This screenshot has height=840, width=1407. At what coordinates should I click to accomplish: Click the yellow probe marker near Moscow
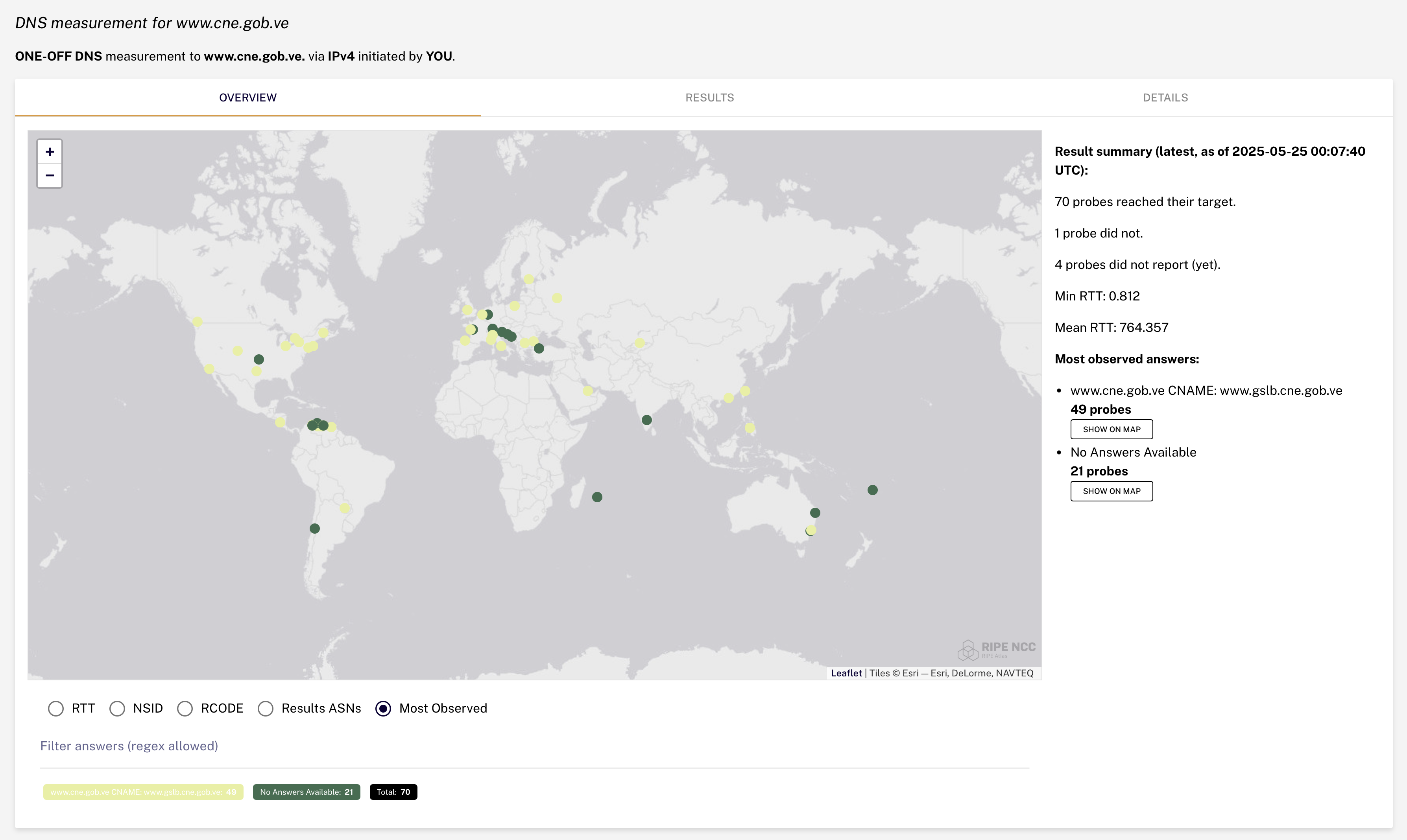(x=557, y=298)
